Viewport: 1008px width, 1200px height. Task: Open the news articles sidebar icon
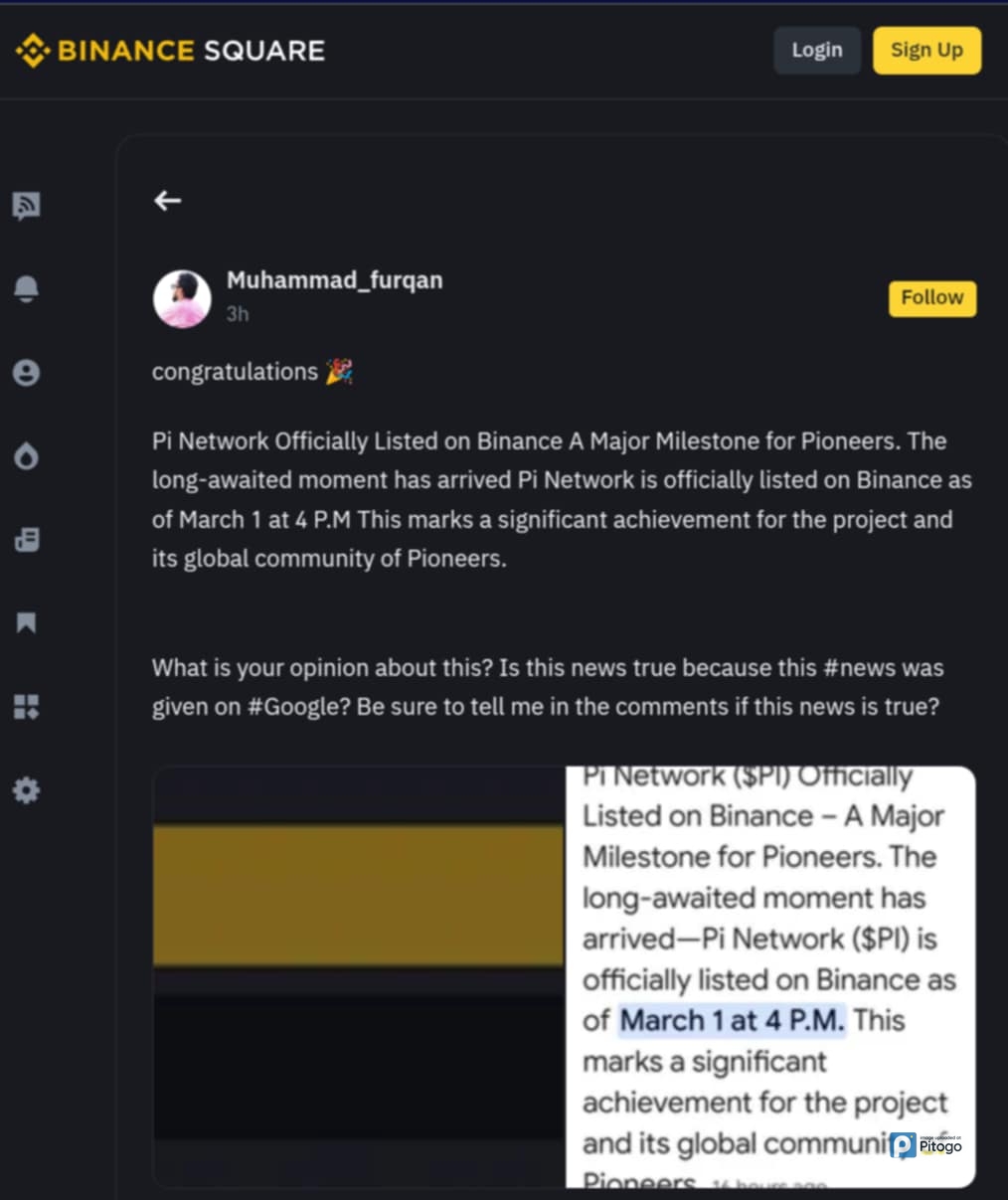pos(27,540)
